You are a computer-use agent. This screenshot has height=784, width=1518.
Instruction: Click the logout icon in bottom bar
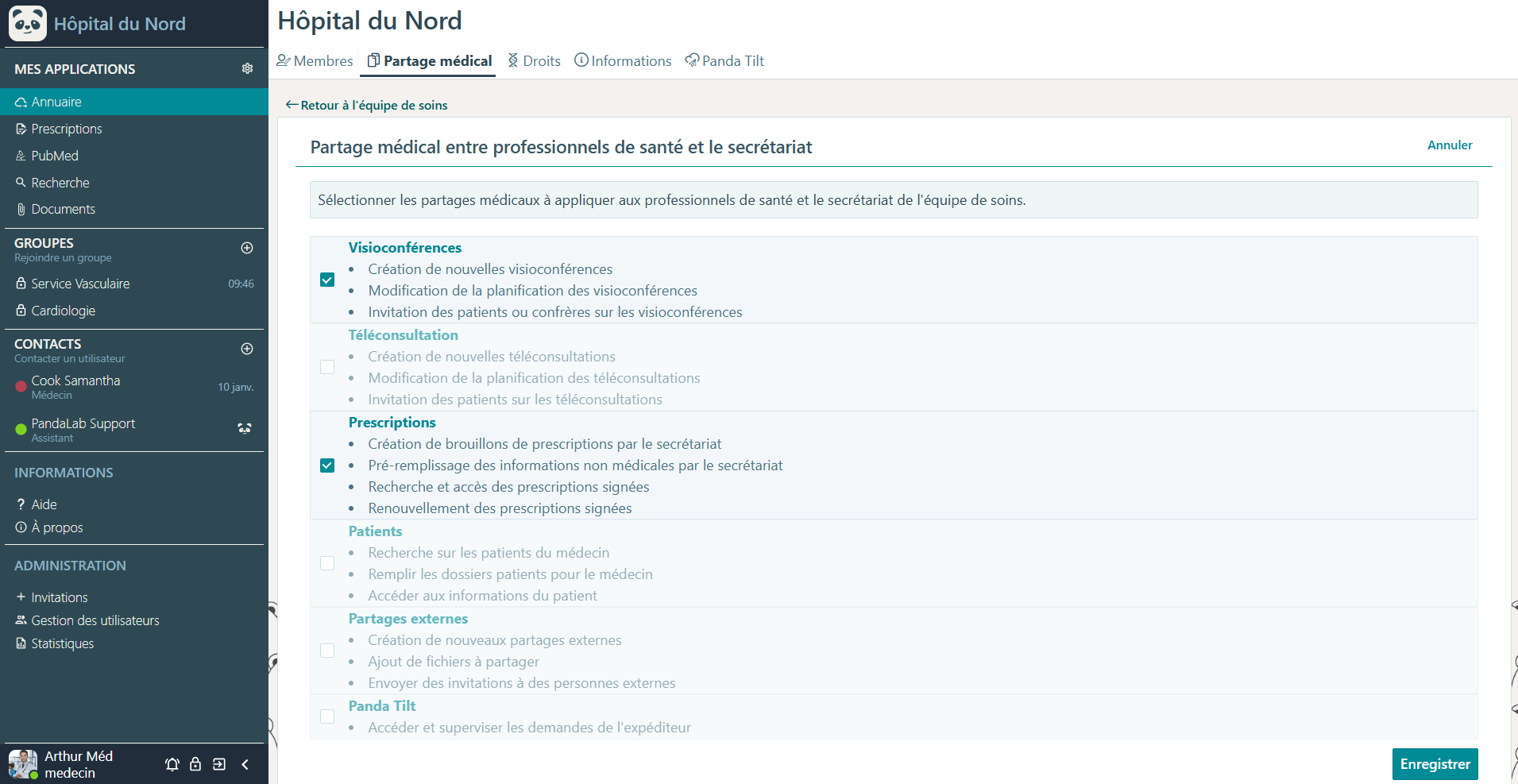click(x=219, y=764)
